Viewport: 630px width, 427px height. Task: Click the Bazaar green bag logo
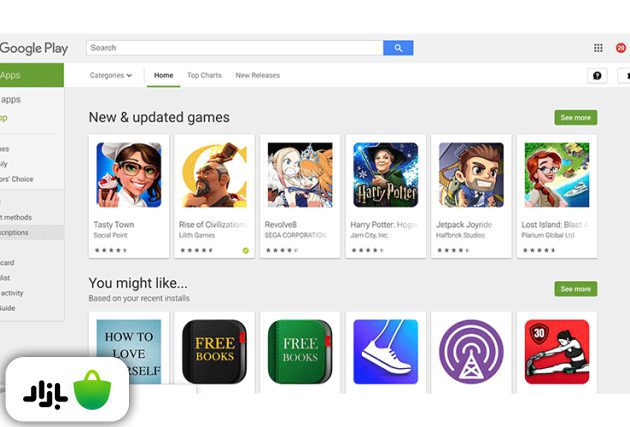(x=92, y=390)
